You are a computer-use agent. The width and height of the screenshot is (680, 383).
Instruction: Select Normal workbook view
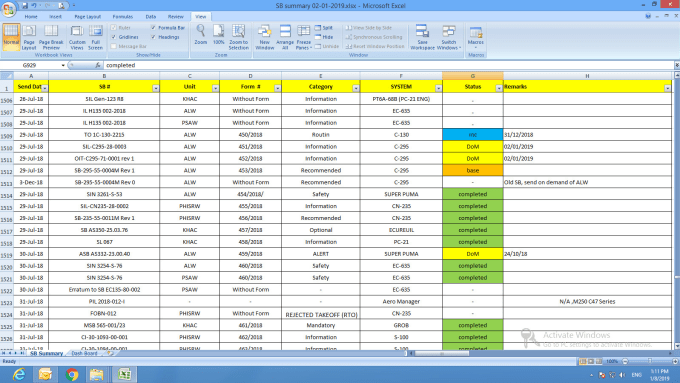[x=11, y=37]
